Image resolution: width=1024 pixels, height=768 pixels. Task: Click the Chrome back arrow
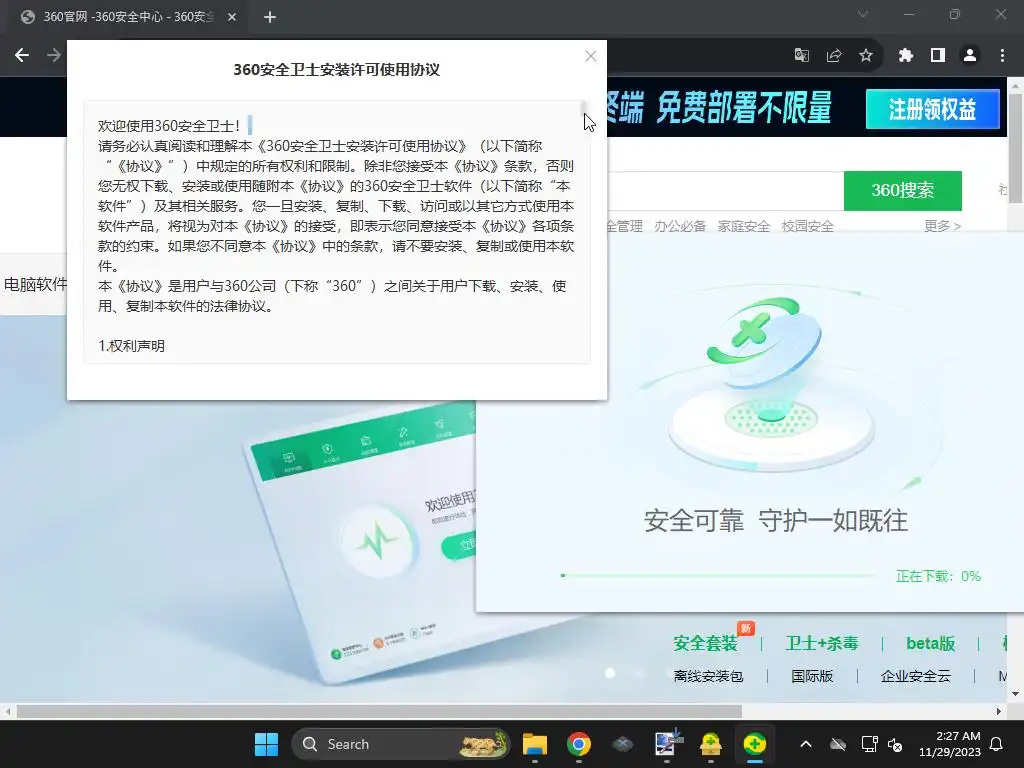pyautogui.click(x=22, y=56)
